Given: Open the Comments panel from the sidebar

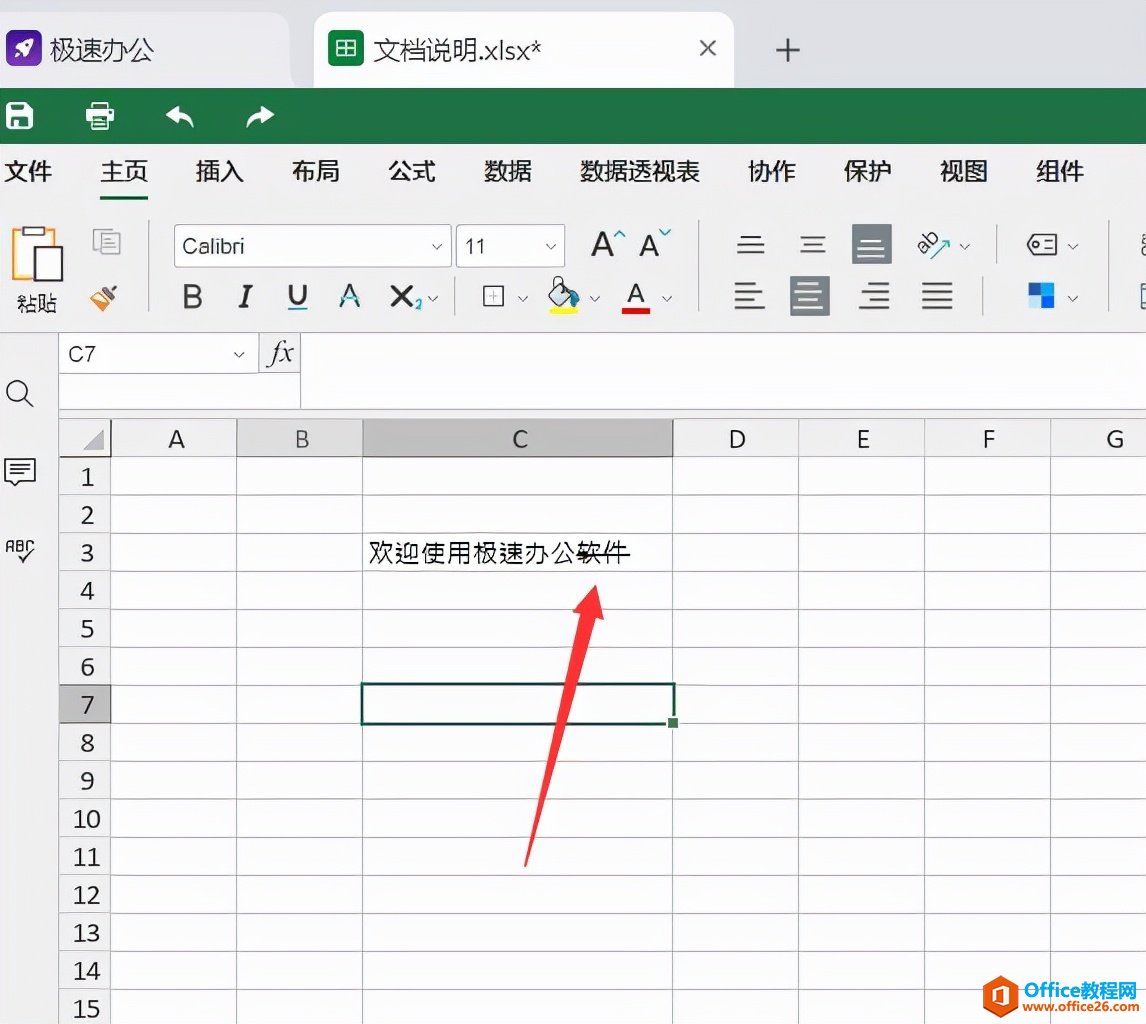Looking at the screenshot, I should pos(21,473).
